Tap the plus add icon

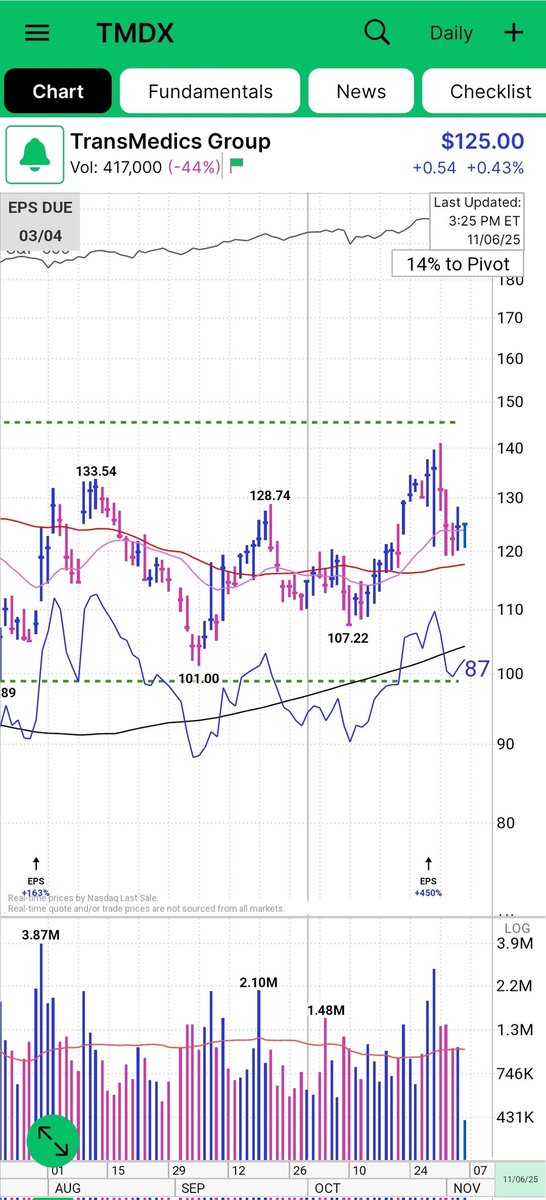513,32
